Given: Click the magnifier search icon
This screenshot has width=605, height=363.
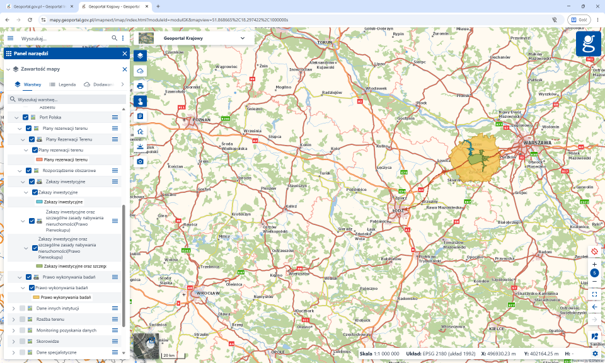Looking at the screenshot, I should coord(114,38).
